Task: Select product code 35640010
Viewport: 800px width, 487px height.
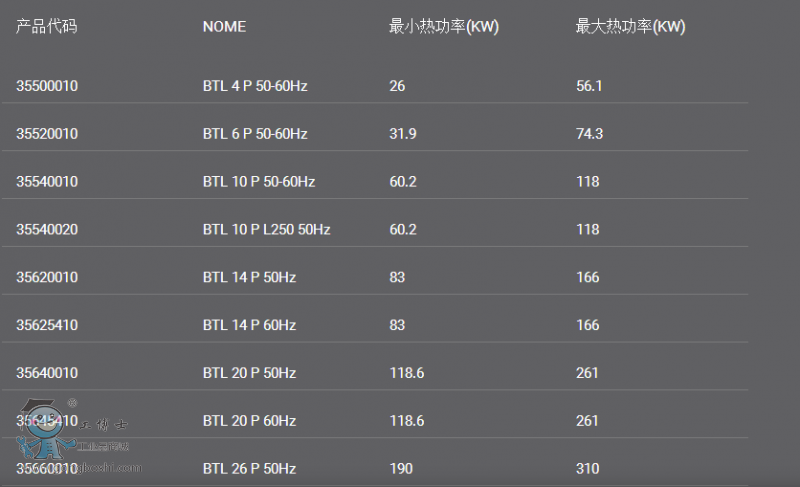Action: coord(47,373)
